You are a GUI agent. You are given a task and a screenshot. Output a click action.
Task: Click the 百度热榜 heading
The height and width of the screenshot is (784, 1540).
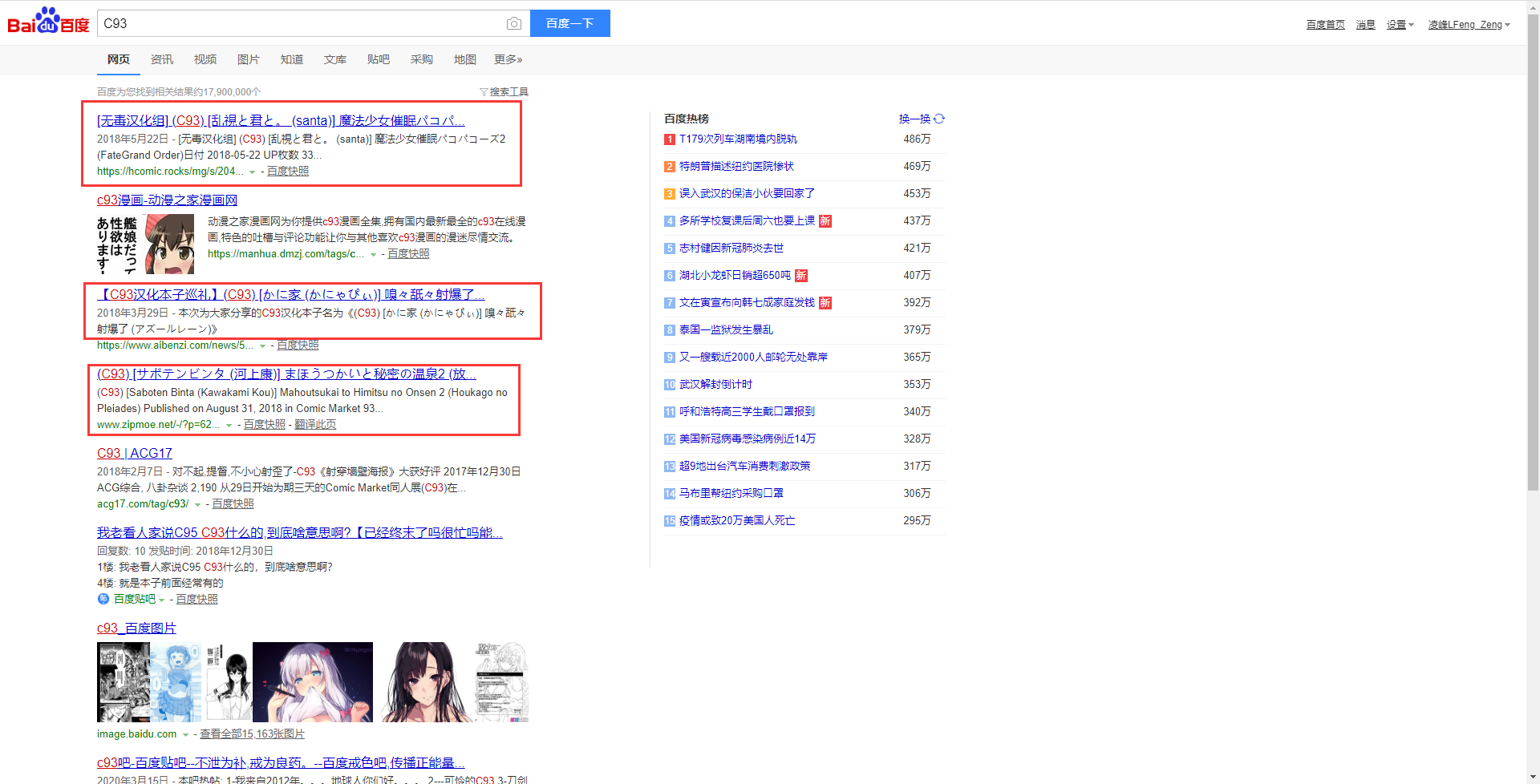(x=687, y=119)
